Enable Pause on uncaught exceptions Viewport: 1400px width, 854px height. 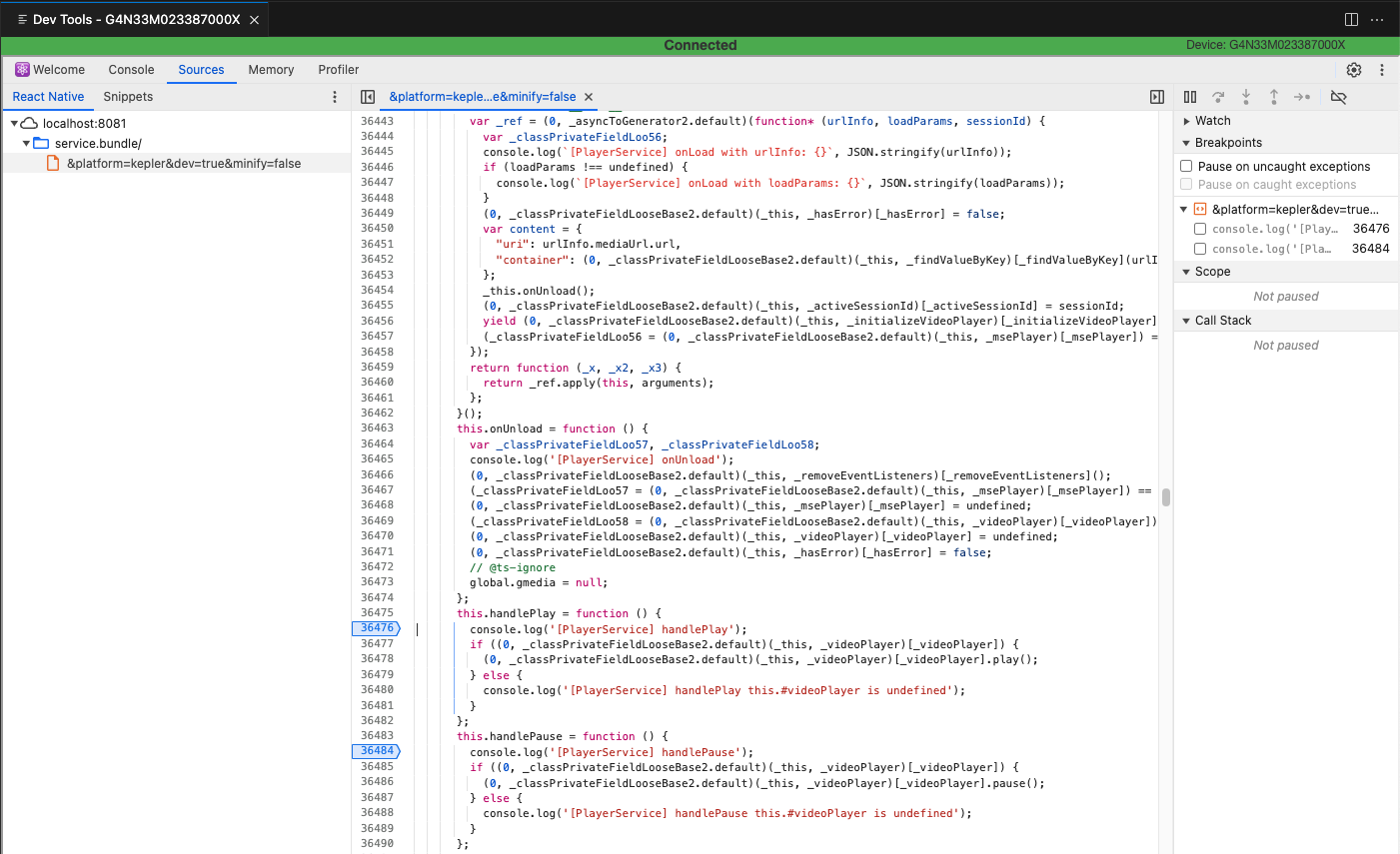pos(1186,166)
